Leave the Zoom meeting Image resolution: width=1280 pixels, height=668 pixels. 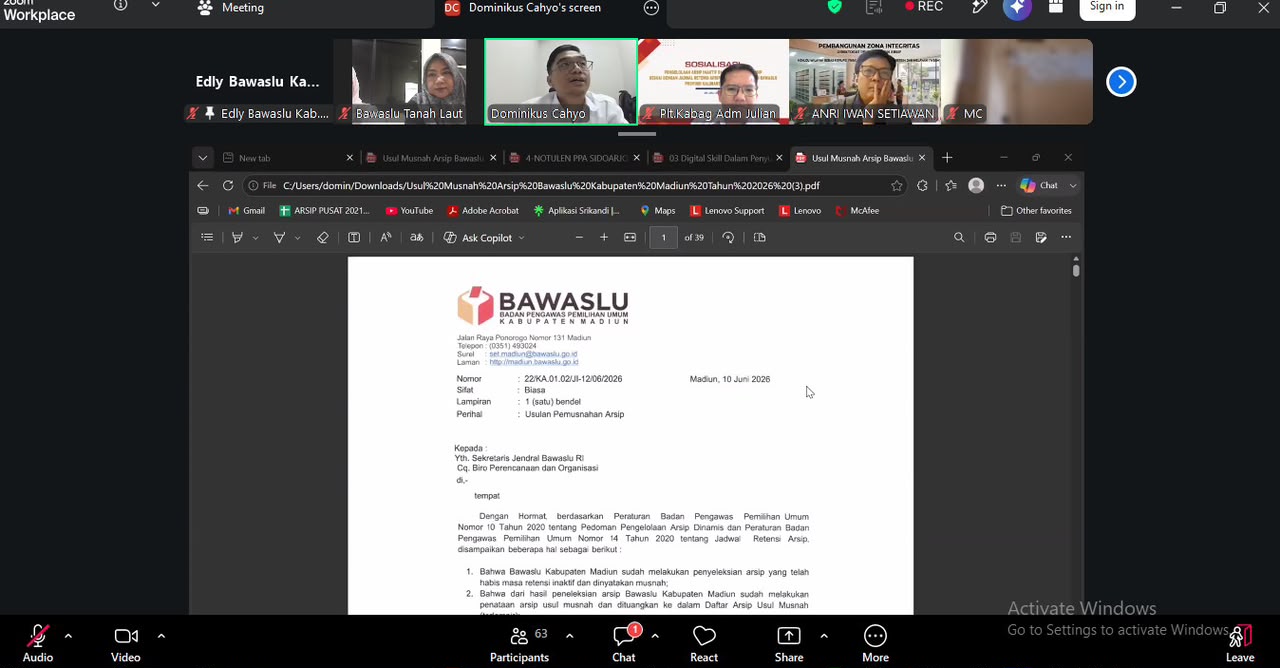1240,643
